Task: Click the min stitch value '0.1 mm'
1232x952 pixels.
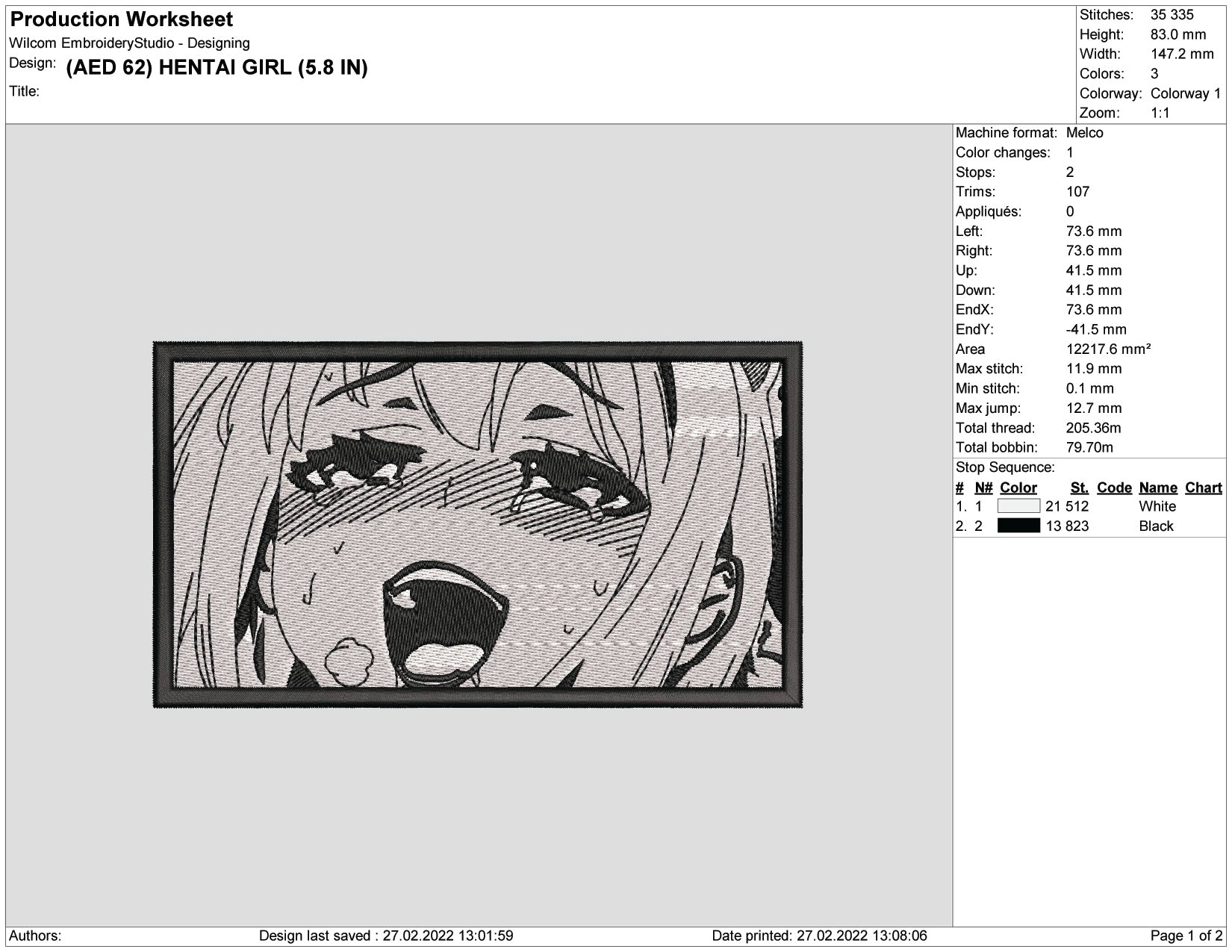Action: click(x=1089, y=388)
